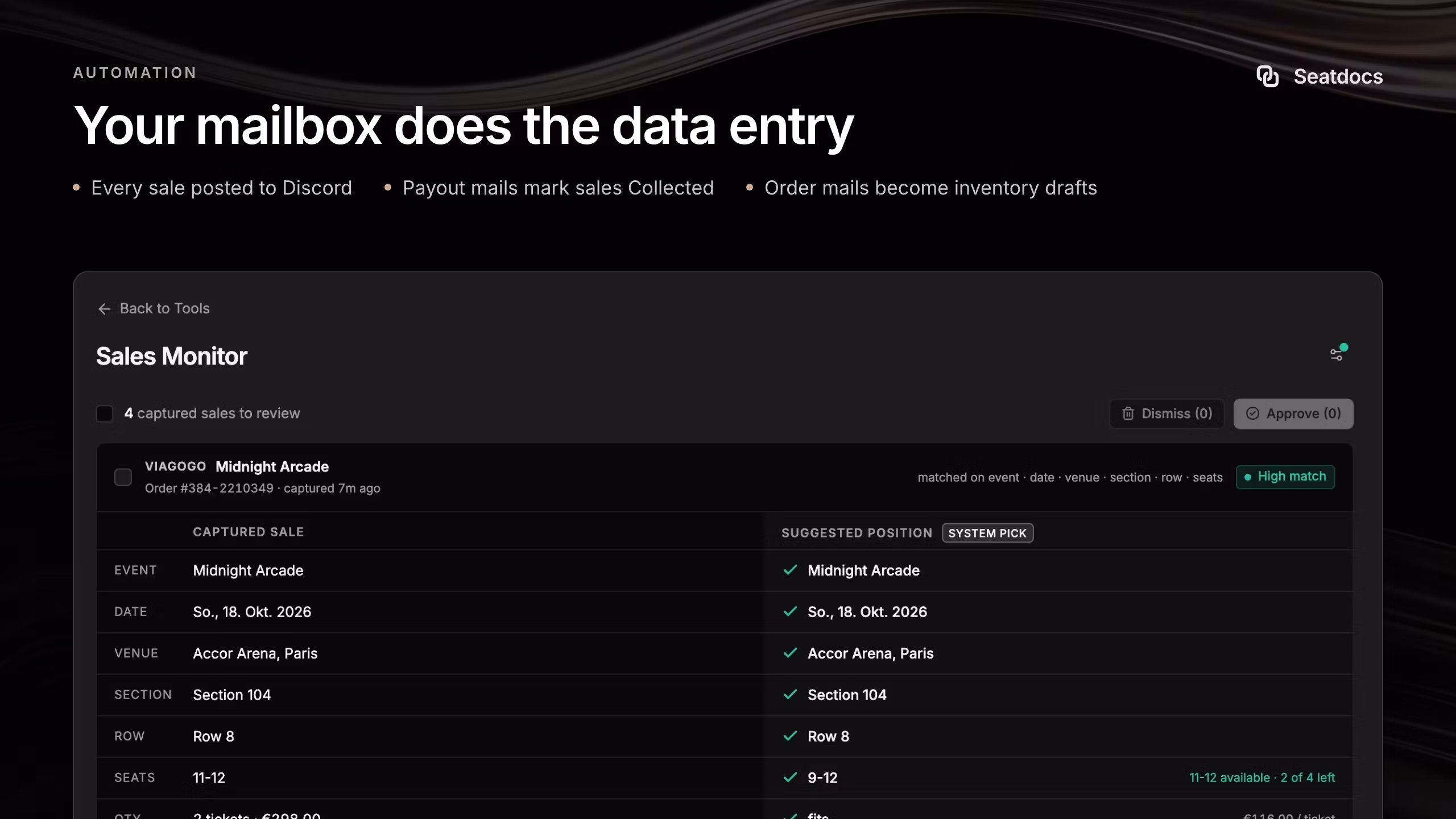Click the Approve (0) button
1456x819 pixels.
(x=1293, y=413)
